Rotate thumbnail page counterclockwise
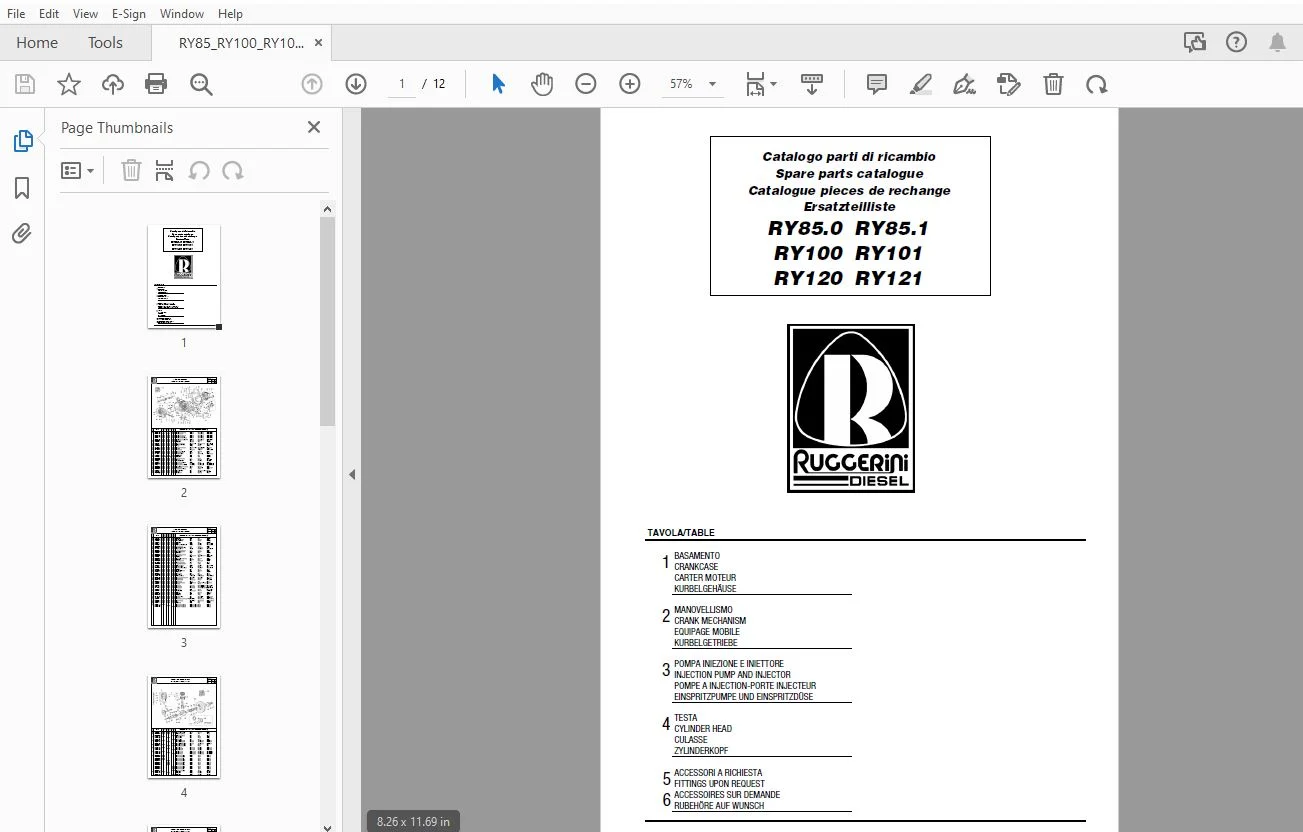 [199, 171]
